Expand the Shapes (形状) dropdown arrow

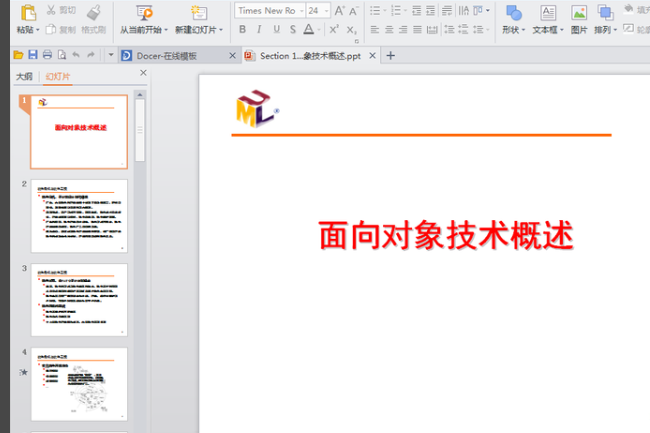524,30
